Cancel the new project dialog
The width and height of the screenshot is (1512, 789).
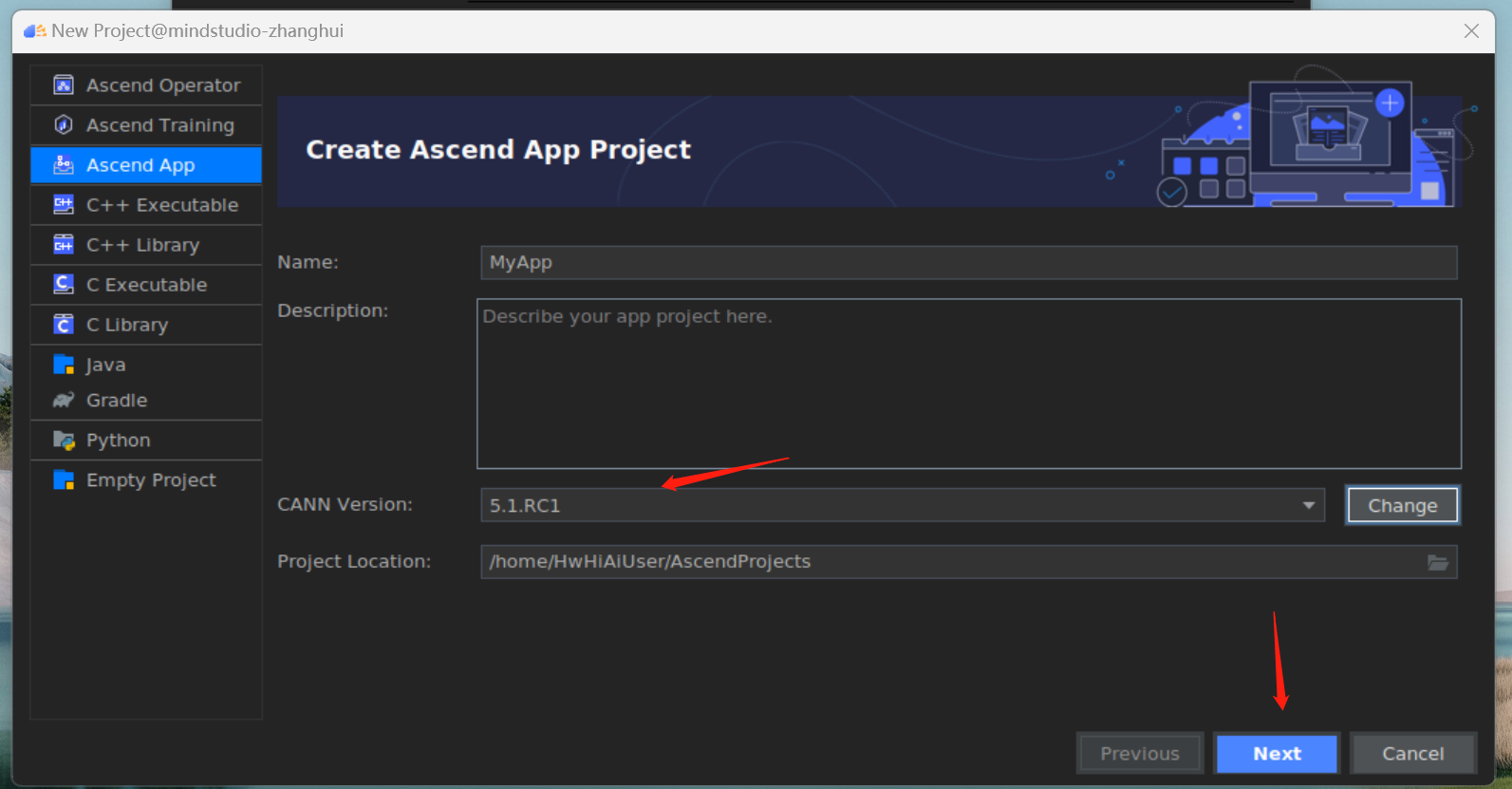1412,754
